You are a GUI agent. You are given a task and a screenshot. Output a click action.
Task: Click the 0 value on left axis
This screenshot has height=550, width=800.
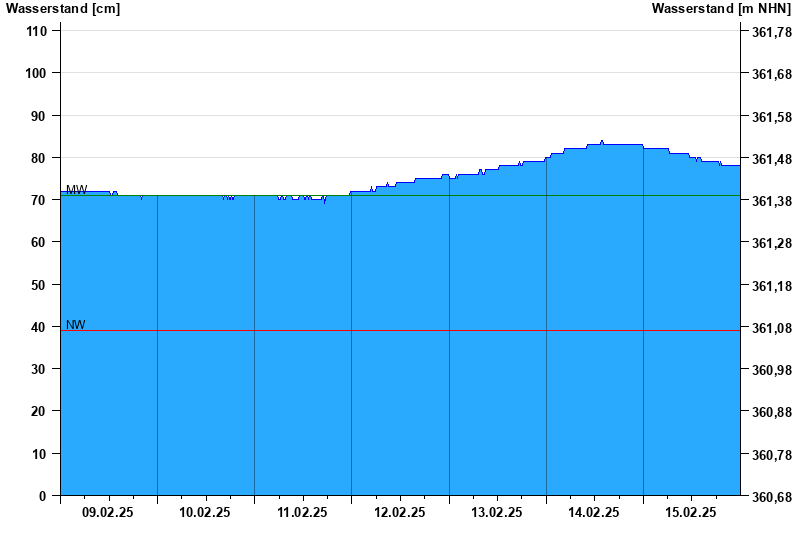coord(42,496)
